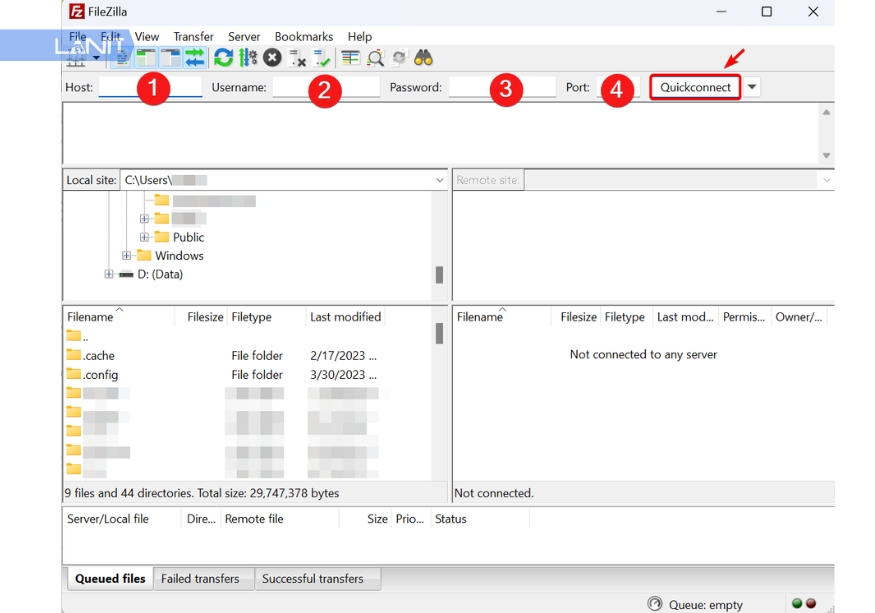Click the local file list scrollbar thumb
This screenshot has width=875, height=613.
point(439,333)
